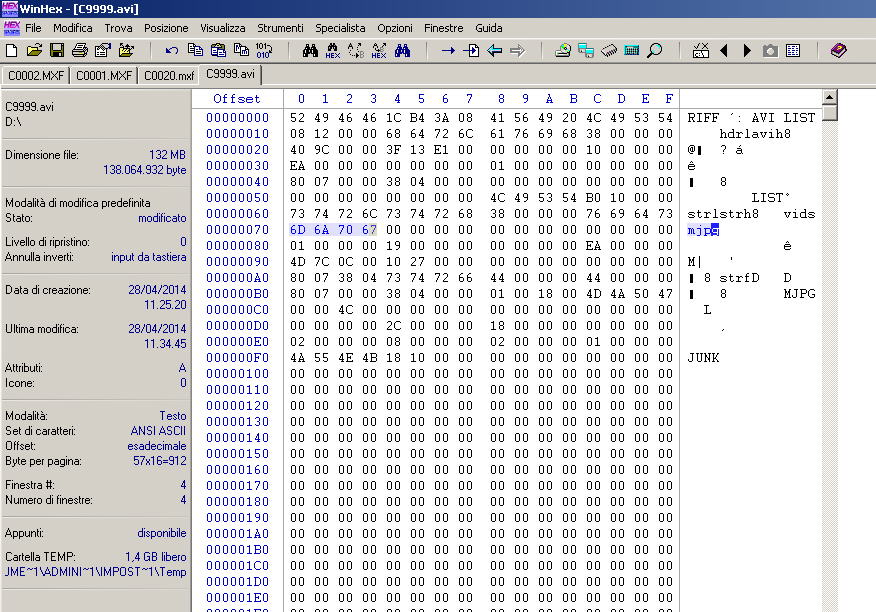Click the camera snapshot icon

770,50
